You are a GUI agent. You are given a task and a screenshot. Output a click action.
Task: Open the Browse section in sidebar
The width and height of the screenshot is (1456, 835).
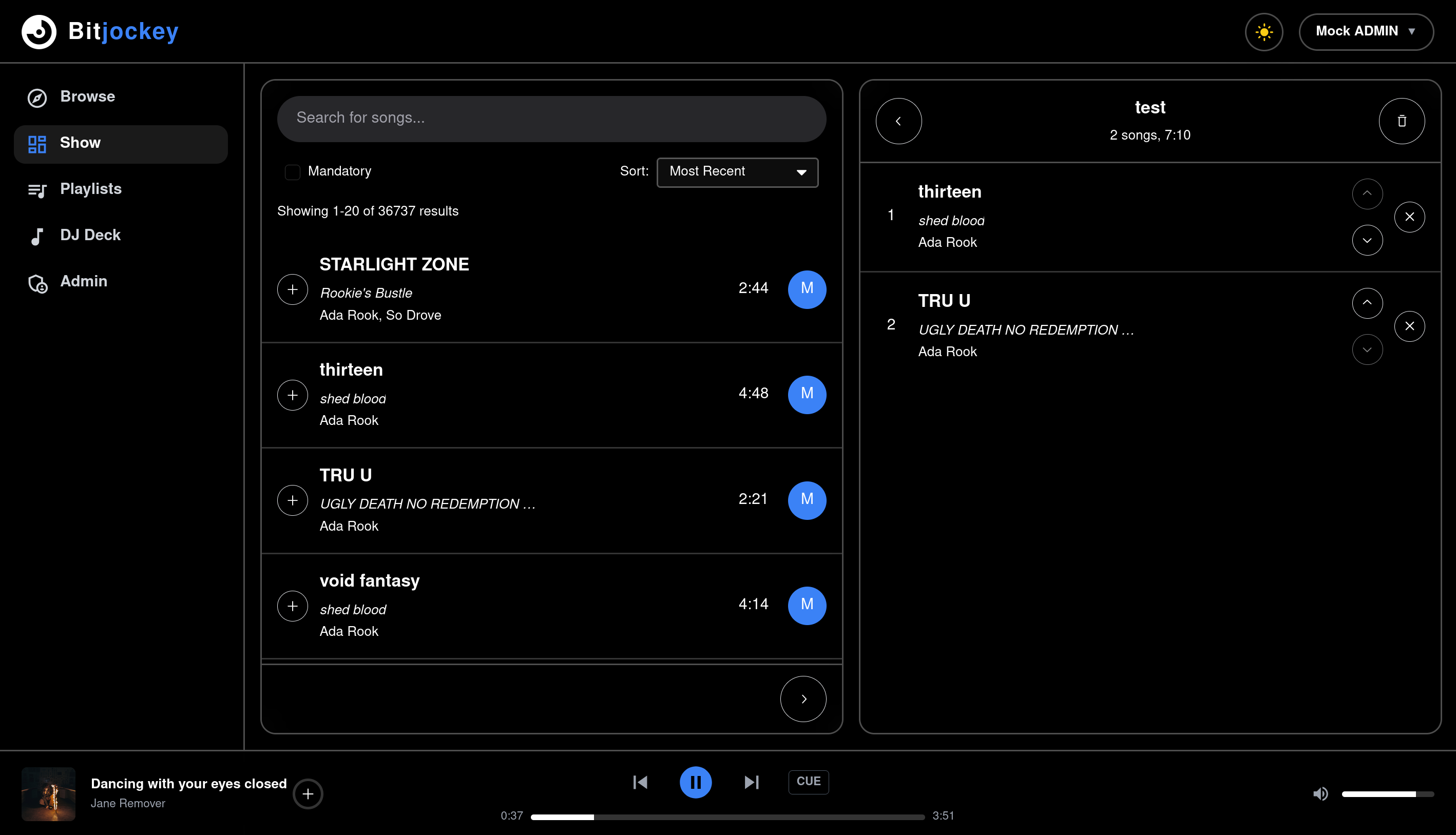(87, 96)
